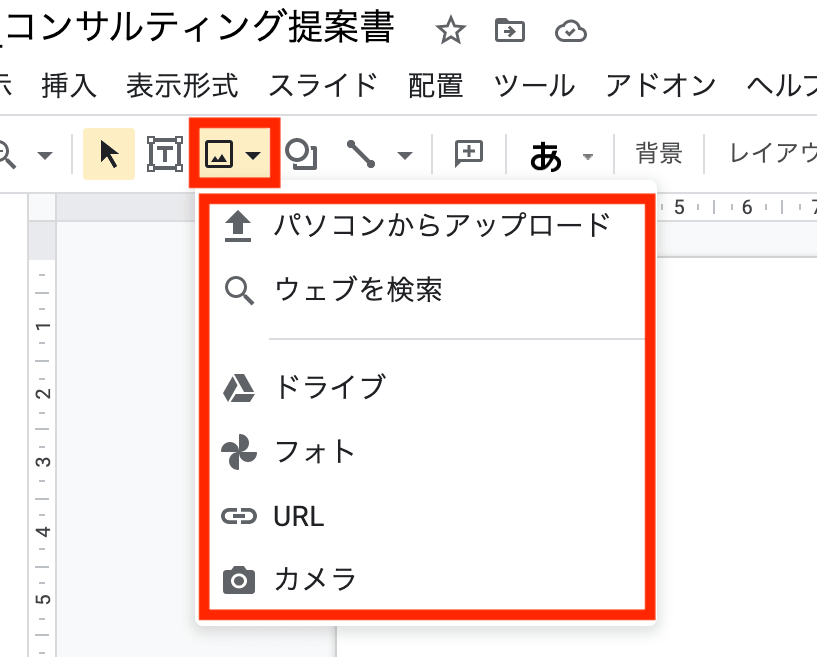Open the 配置 menu
Screen dimensions: 817x657
coord(435,85)
